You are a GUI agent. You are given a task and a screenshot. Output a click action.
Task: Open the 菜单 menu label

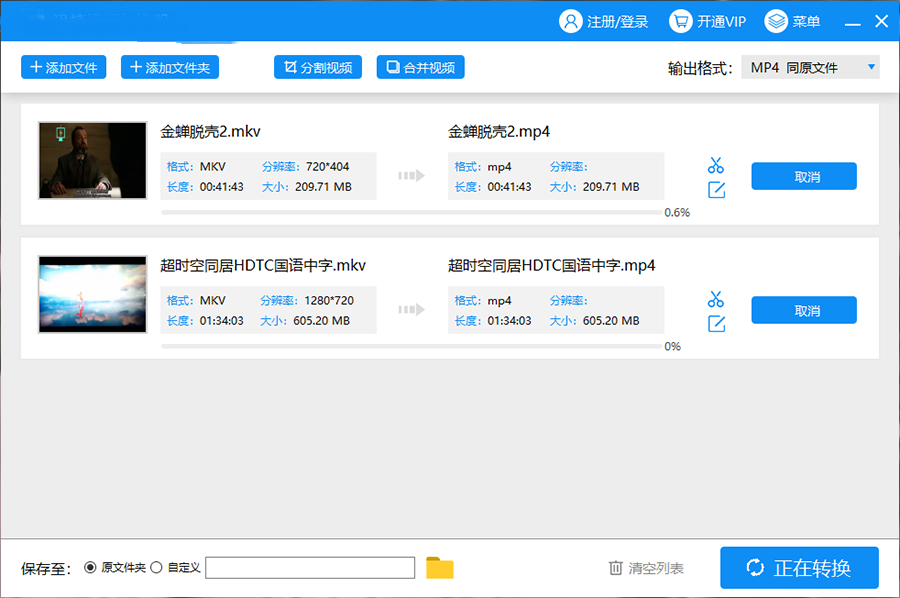(806, 22)
